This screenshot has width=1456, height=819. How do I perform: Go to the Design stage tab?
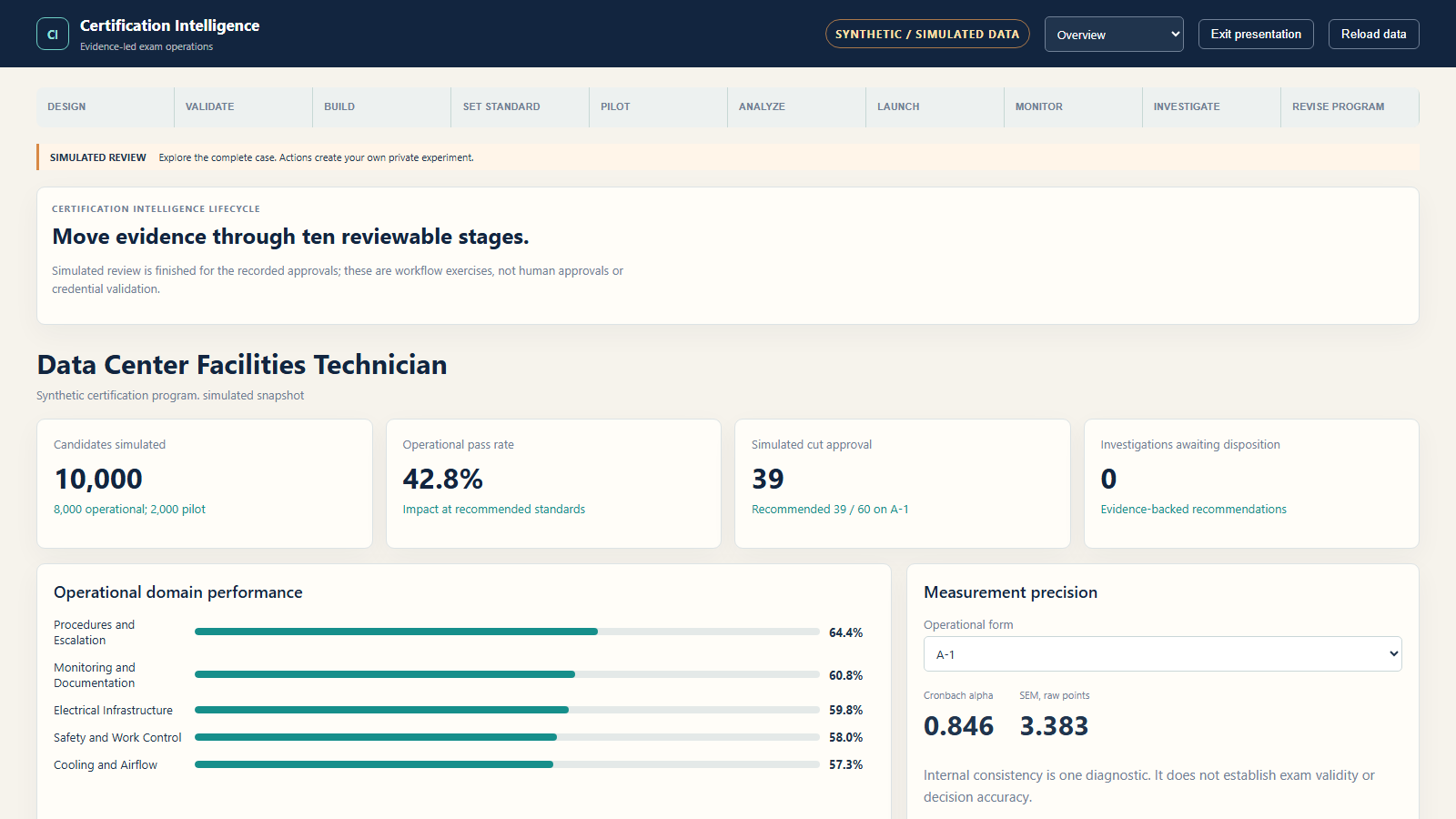pyautogui.click(x=106, y=106)
